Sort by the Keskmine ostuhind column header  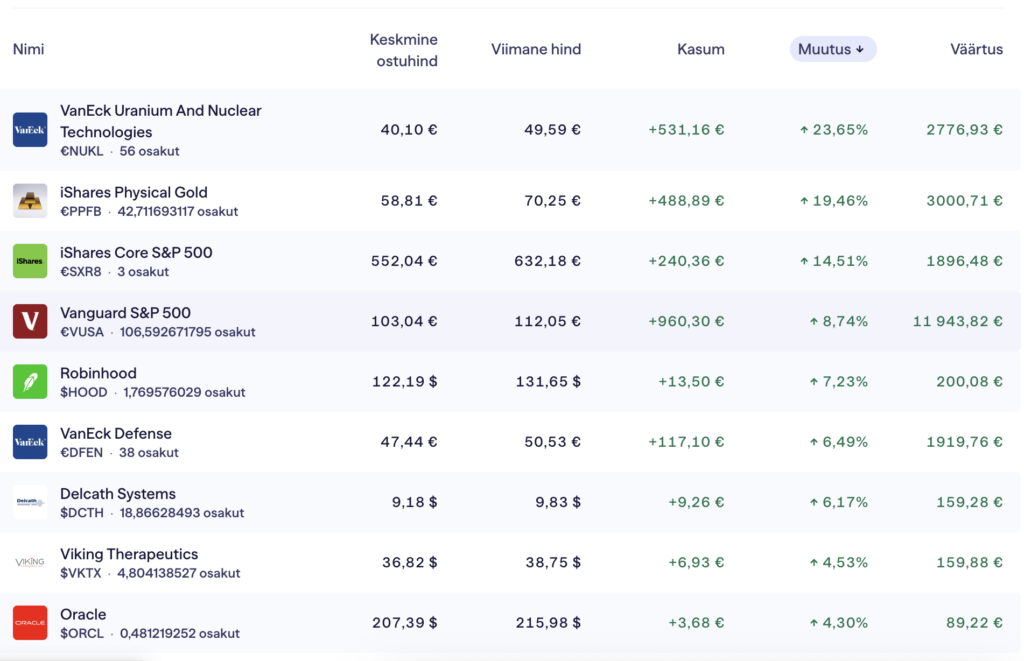[x=403, y=50]
